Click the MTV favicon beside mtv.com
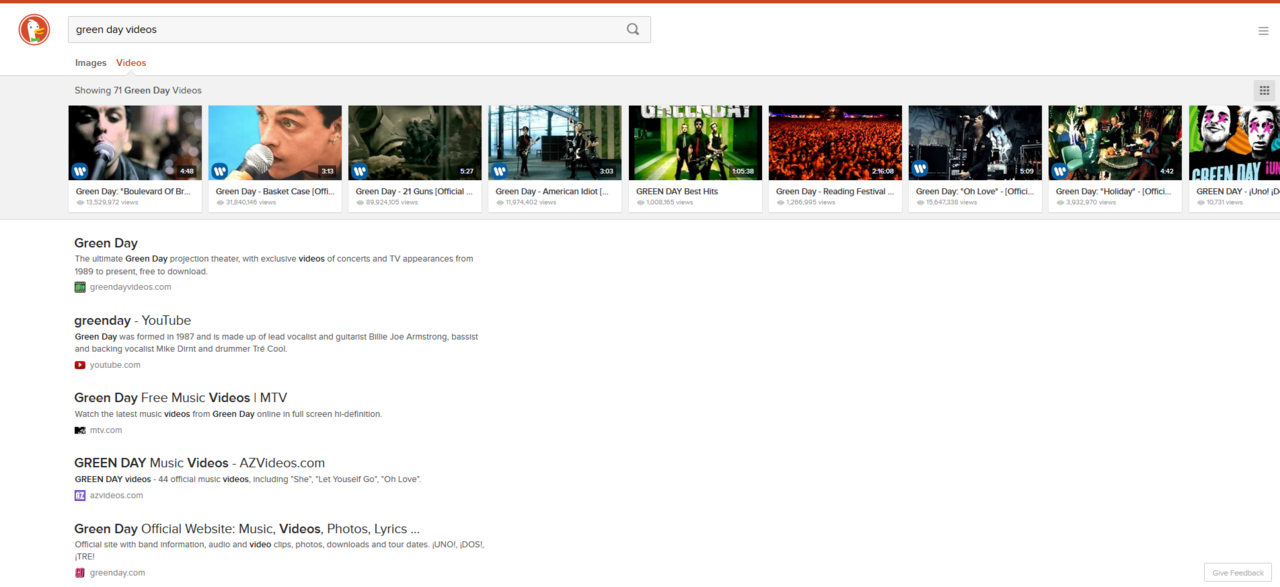The image size is (1280, 587). click(80, 430)
